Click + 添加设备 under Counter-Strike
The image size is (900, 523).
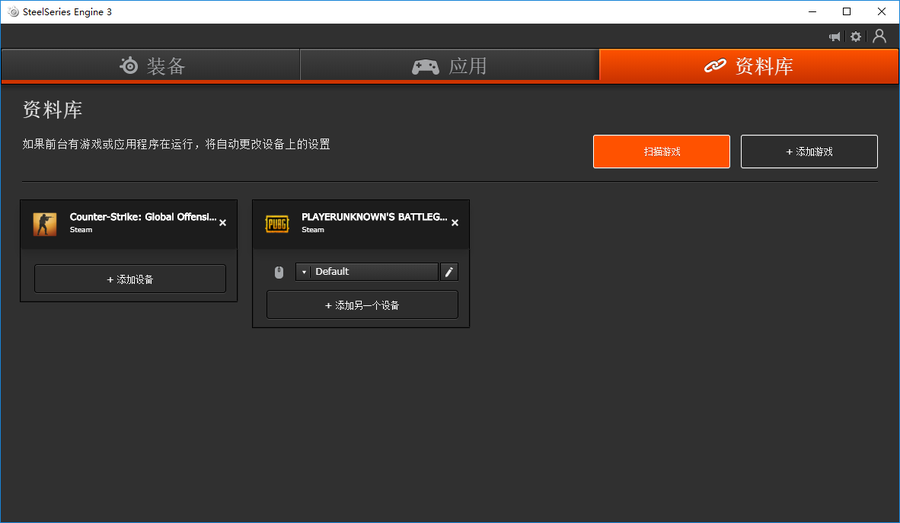point(130,279)
